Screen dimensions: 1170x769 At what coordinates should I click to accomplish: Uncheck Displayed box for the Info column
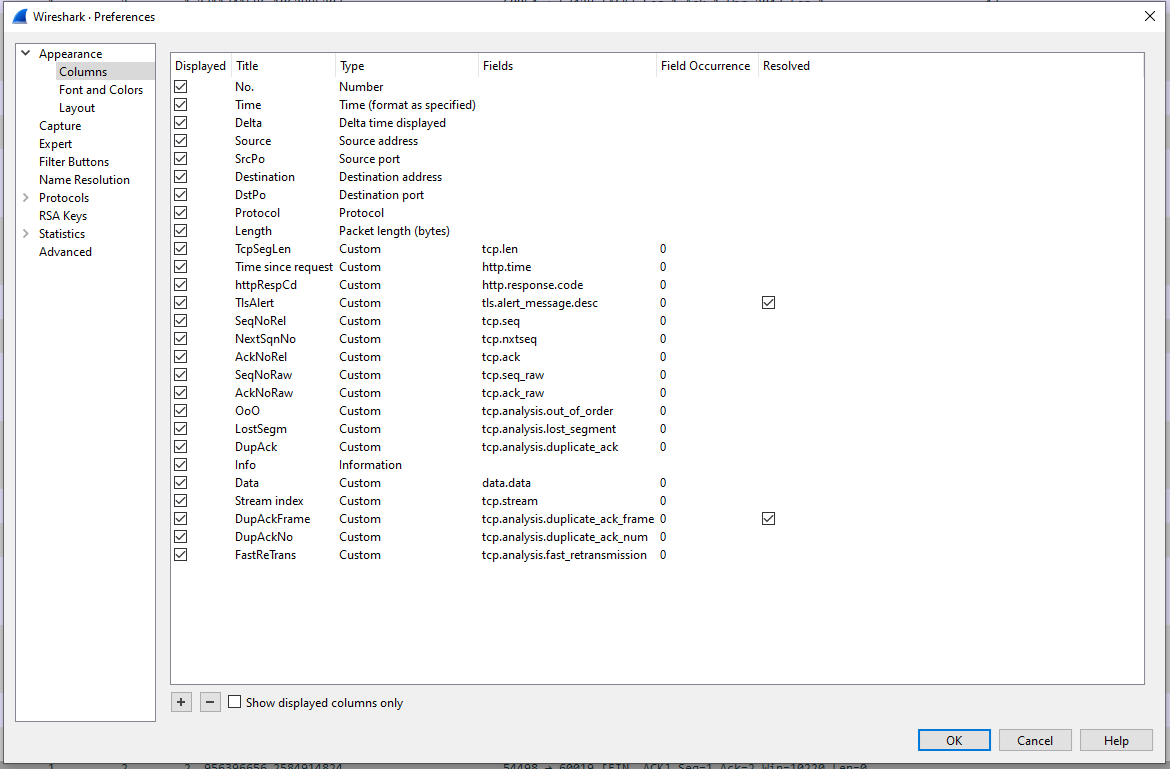coord(181,465)
